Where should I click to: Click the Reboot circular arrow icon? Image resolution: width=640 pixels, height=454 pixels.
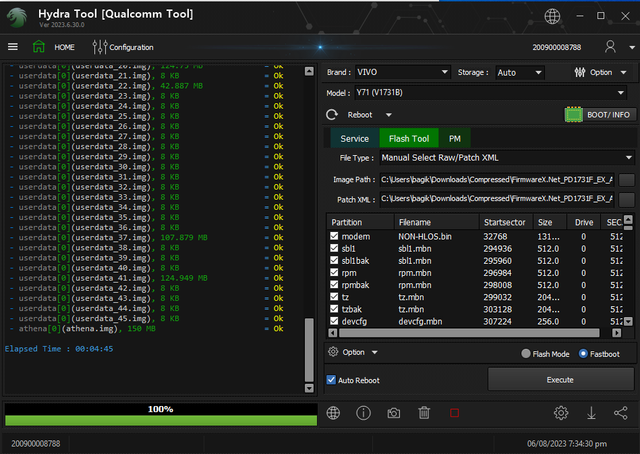tap(332, 115)
